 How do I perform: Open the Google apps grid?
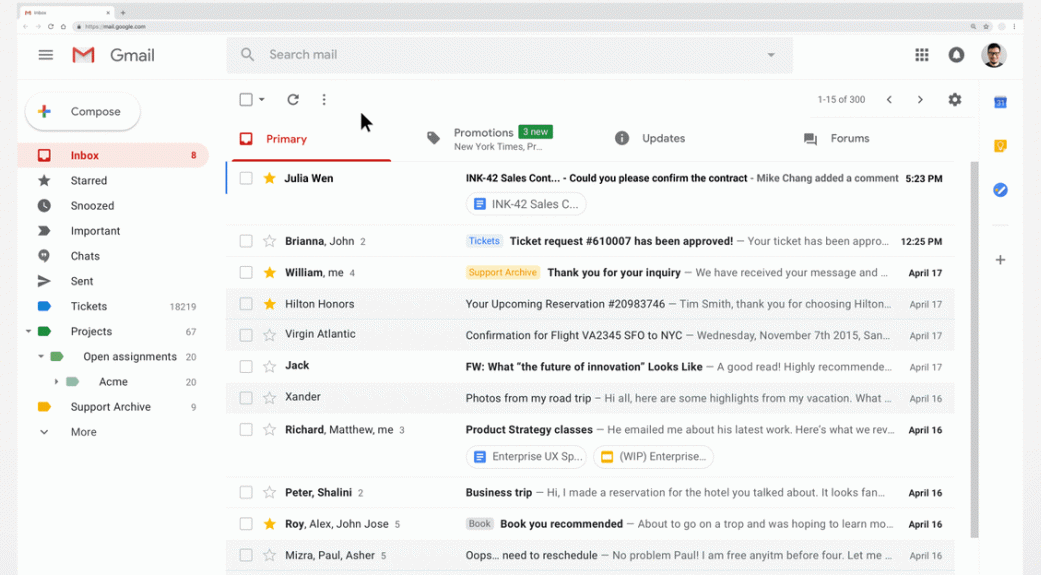(x=921, y=55)
